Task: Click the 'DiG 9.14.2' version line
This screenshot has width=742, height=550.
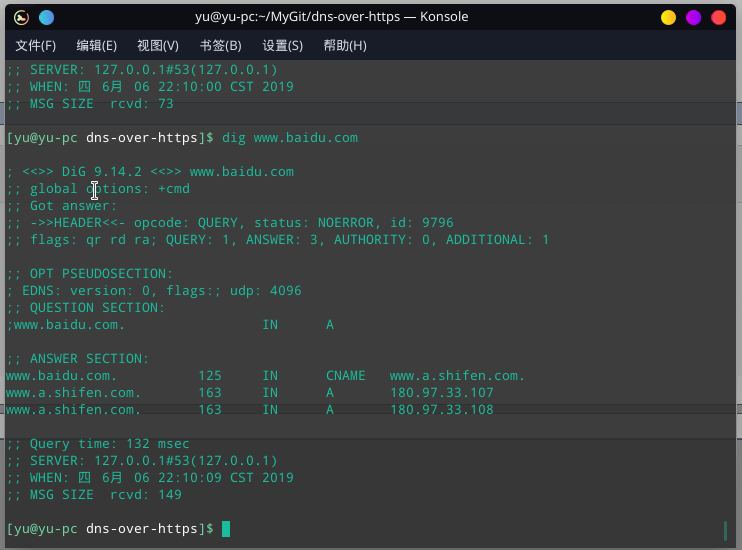Action: click(x=150, y=171)
